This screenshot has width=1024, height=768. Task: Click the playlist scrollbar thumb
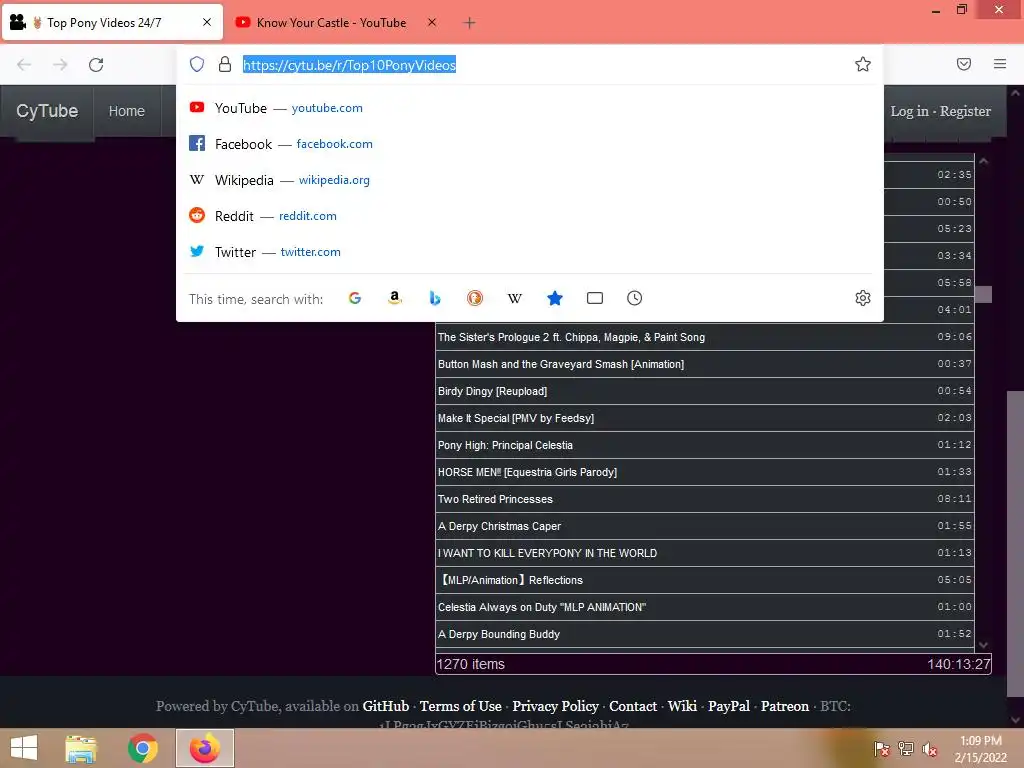[x=984, y=295]
